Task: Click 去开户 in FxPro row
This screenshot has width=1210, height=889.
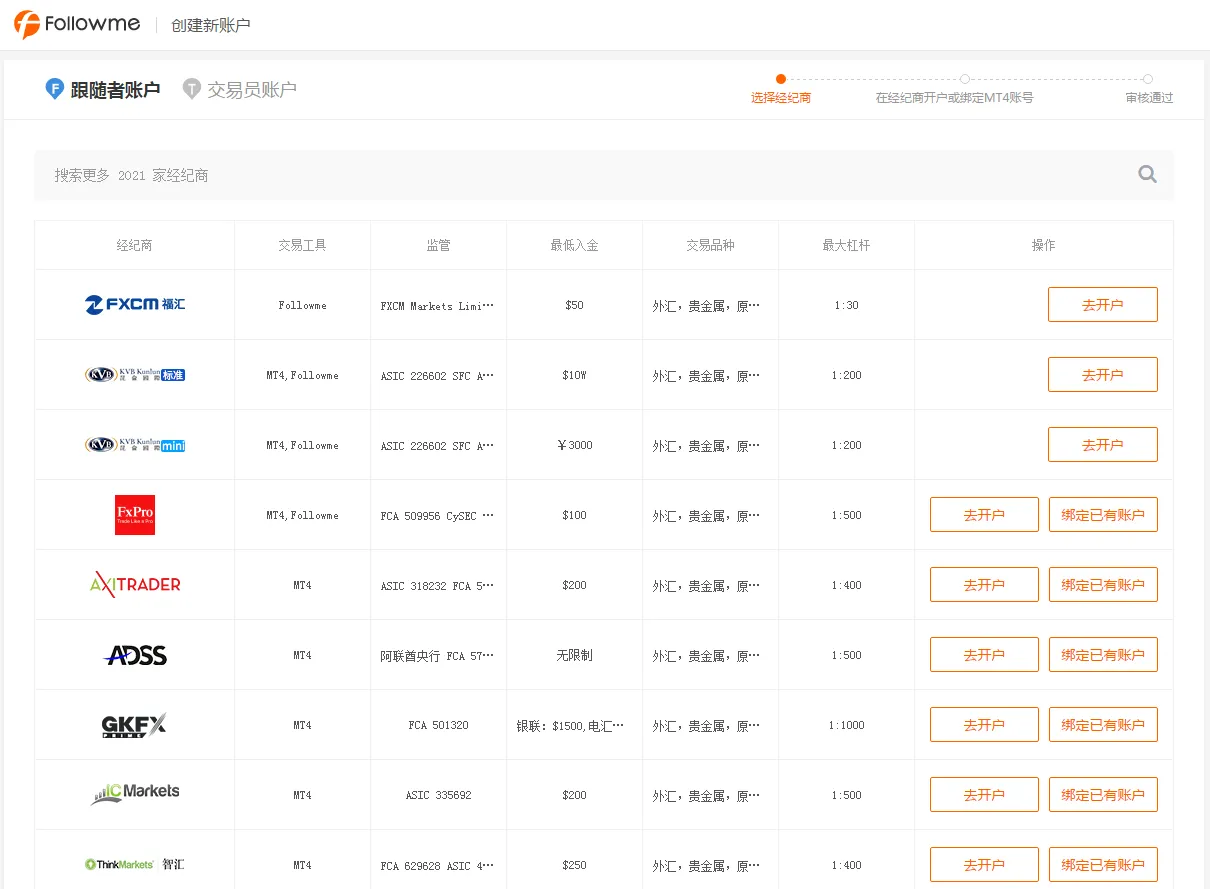Action: (x=984, y=515)
